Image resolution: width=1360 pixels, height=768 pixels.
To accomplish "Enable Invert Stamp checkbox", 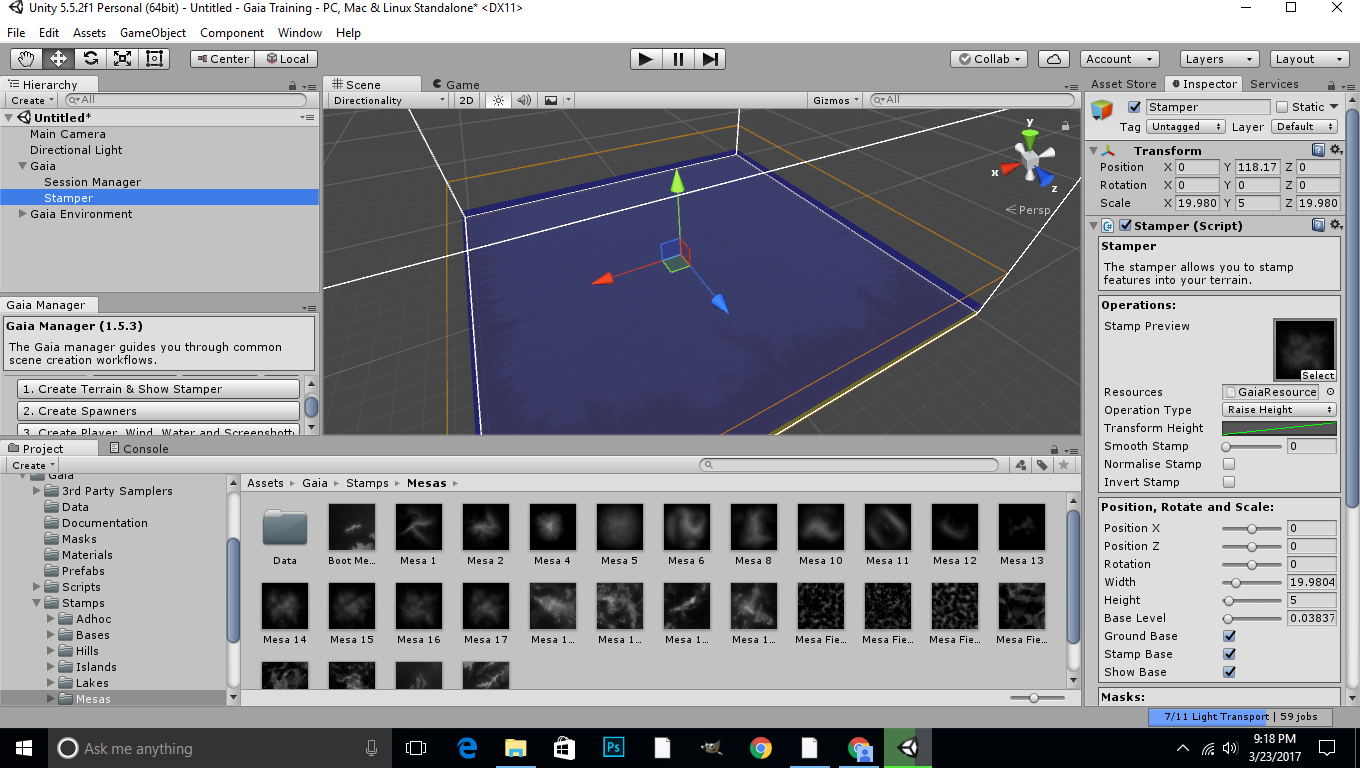I will tap(1229, 482).
